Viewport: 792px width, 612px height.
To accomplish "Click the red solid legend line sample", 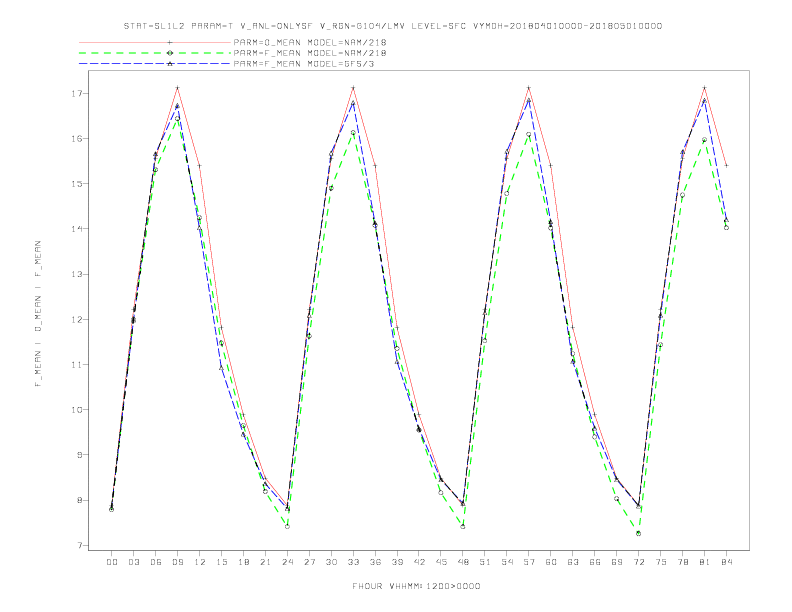I will (x=155, y=42).
